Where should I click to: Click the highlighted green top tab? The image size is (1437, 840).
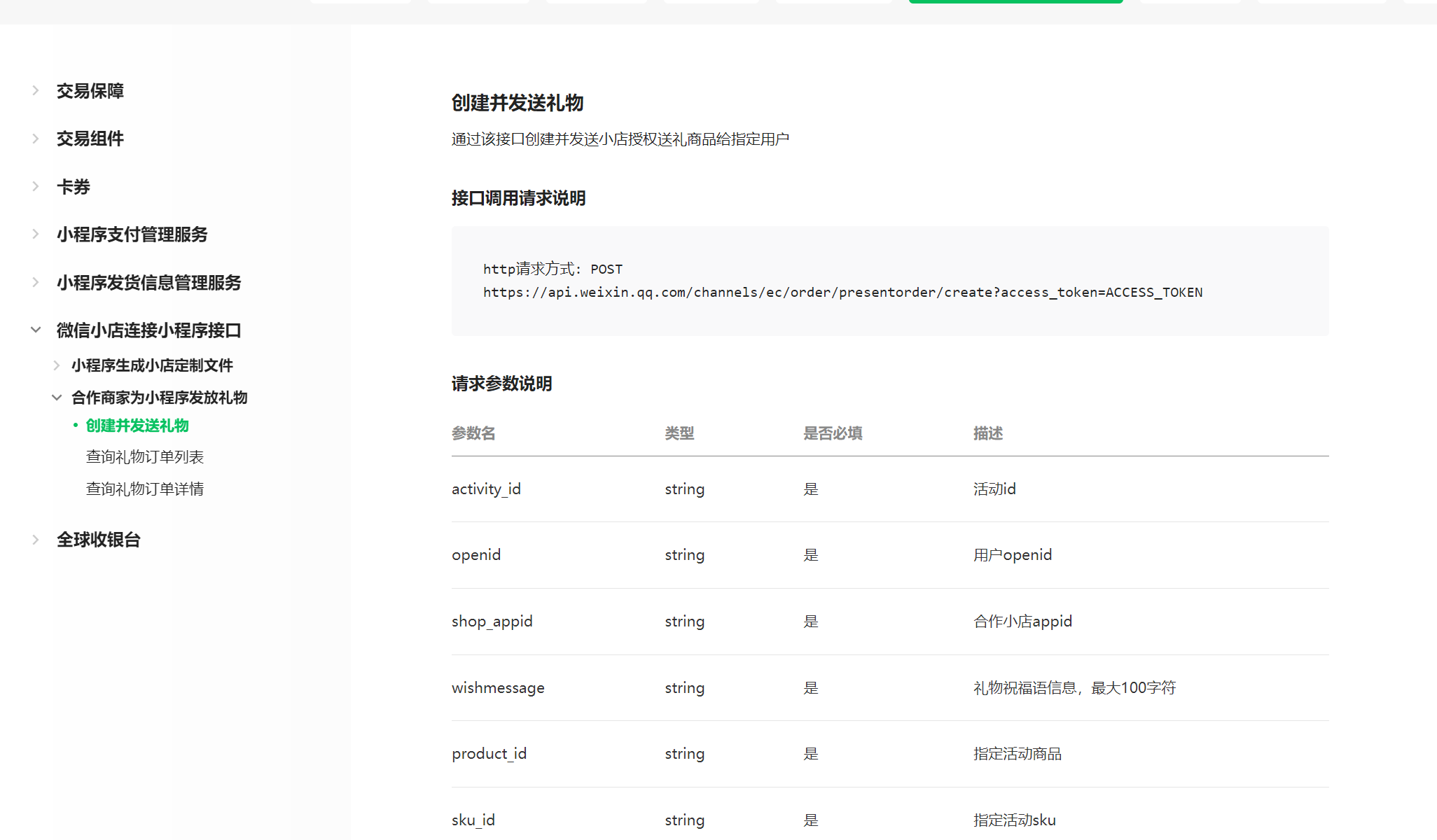pyautogui.click(x=1015, y=2)
